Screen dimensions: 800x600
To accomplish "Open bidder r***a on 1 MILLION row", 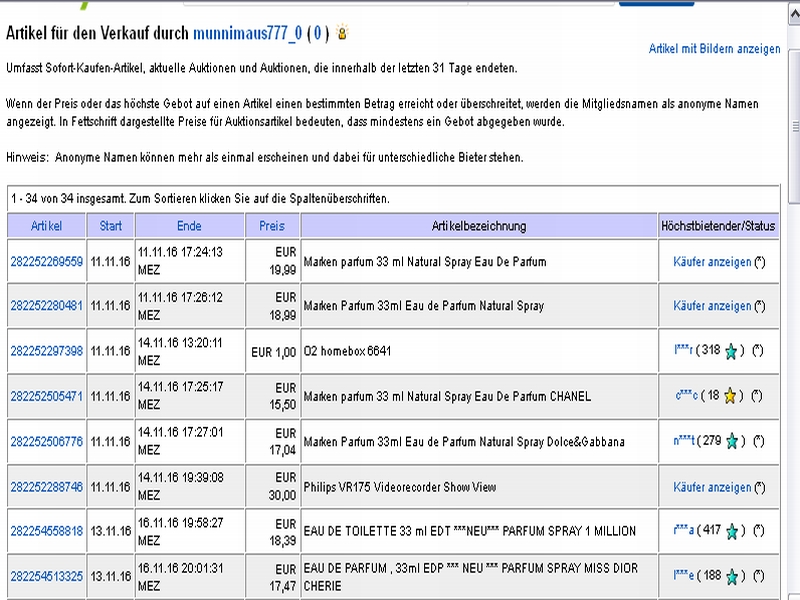I will click(684, 530).
